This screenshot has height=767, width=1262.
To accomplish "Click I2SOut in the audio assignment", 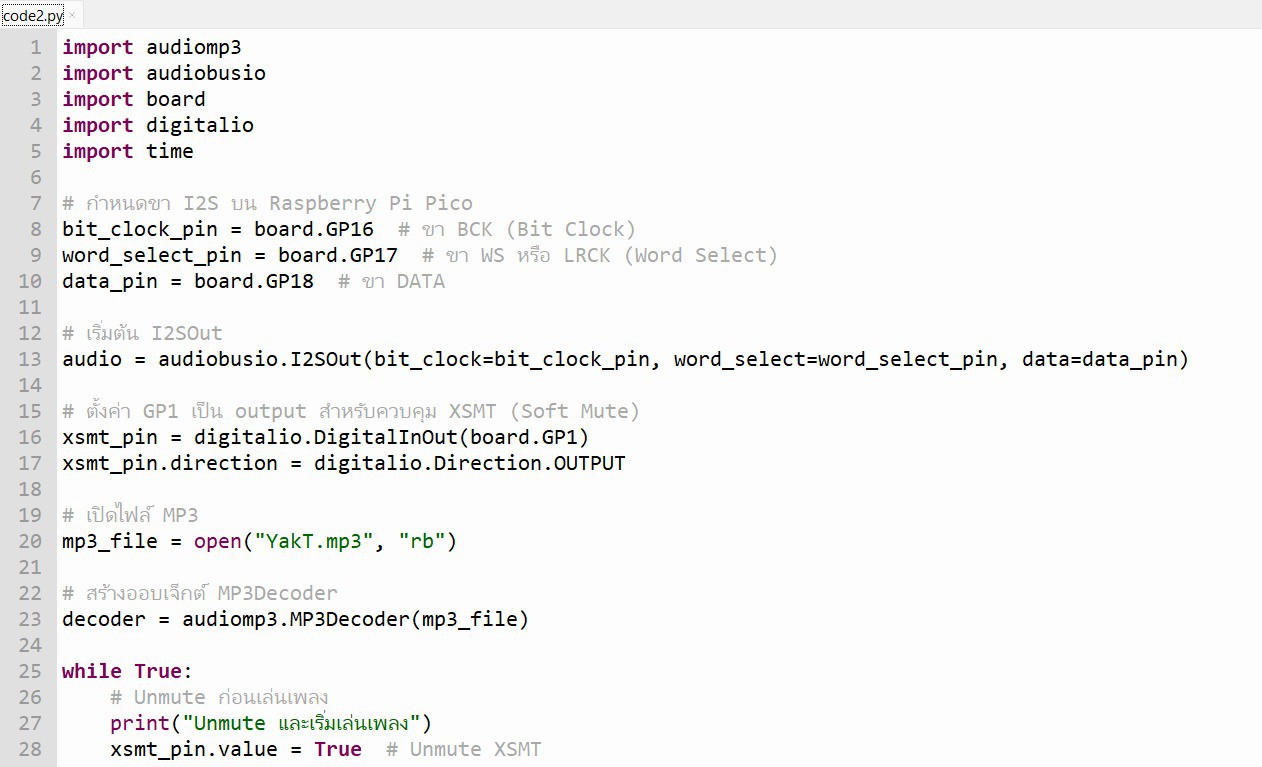I will [326, 359].
